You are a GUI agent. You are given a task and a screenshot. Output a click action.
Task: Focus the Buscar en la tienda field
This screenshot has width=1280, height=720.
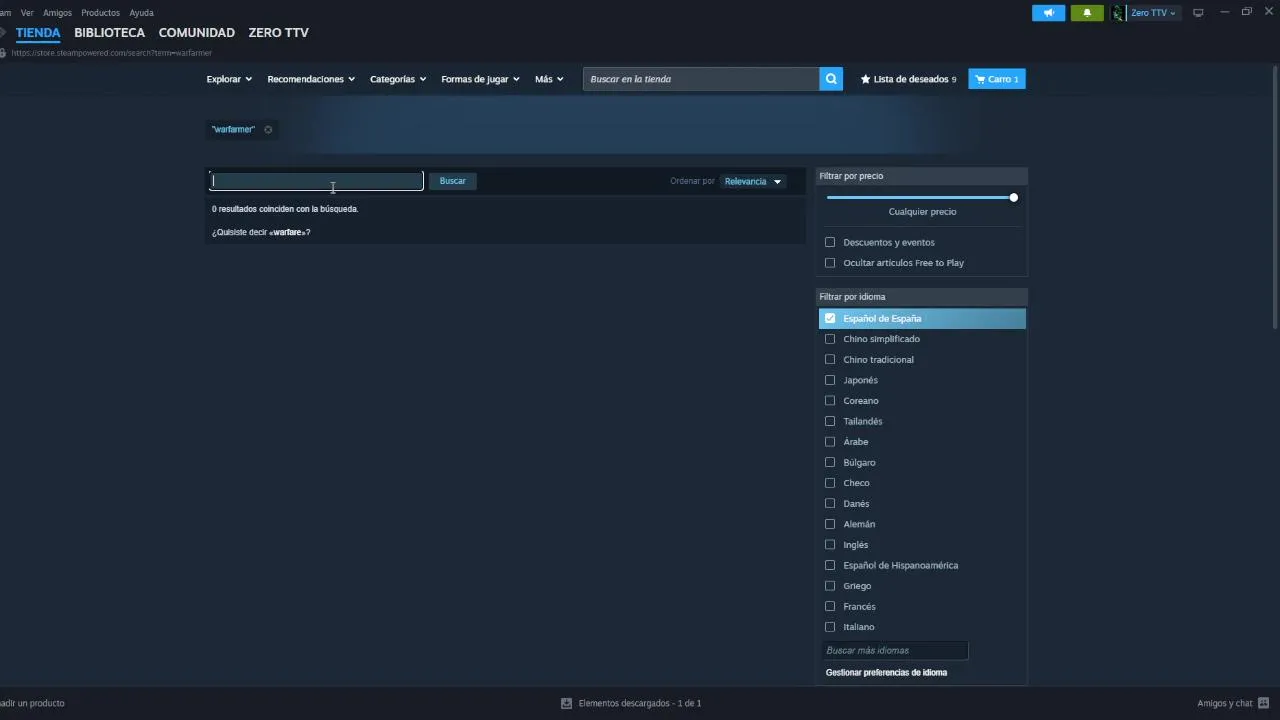(x=701, y=79)
